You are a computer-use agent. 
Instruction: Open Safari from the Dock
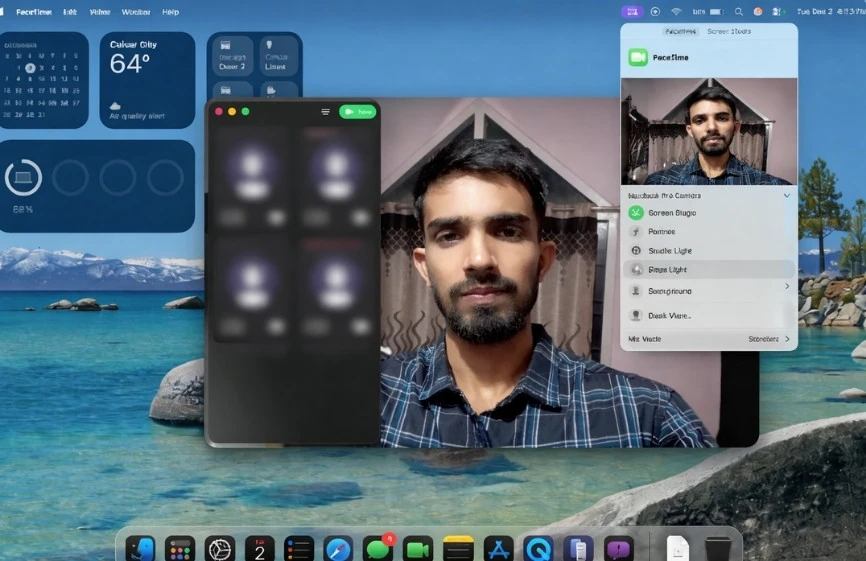coord(338,549)
